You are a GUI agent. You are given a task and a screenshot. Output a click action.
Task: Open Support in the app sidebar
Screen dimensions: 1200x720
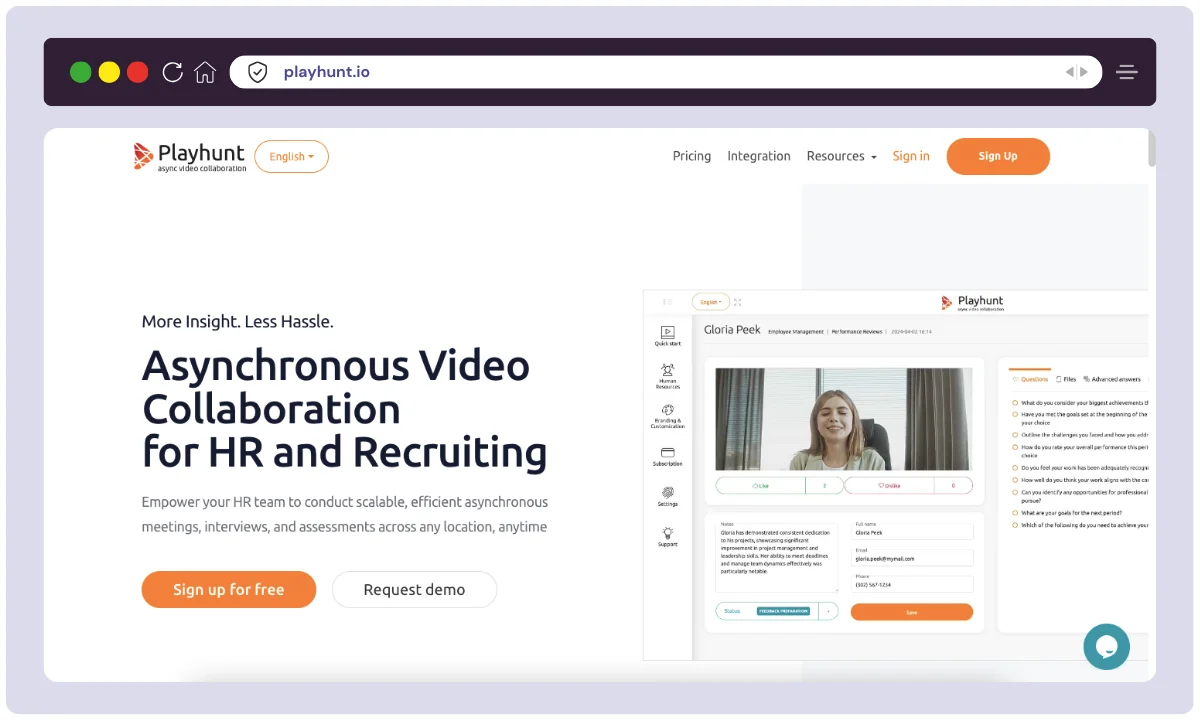coord(667,537)
